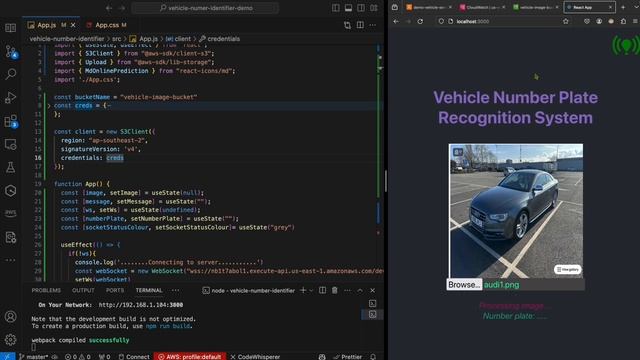Click the audi1.png filename text
The image size is (640, 360).
[x=501, y=284]
